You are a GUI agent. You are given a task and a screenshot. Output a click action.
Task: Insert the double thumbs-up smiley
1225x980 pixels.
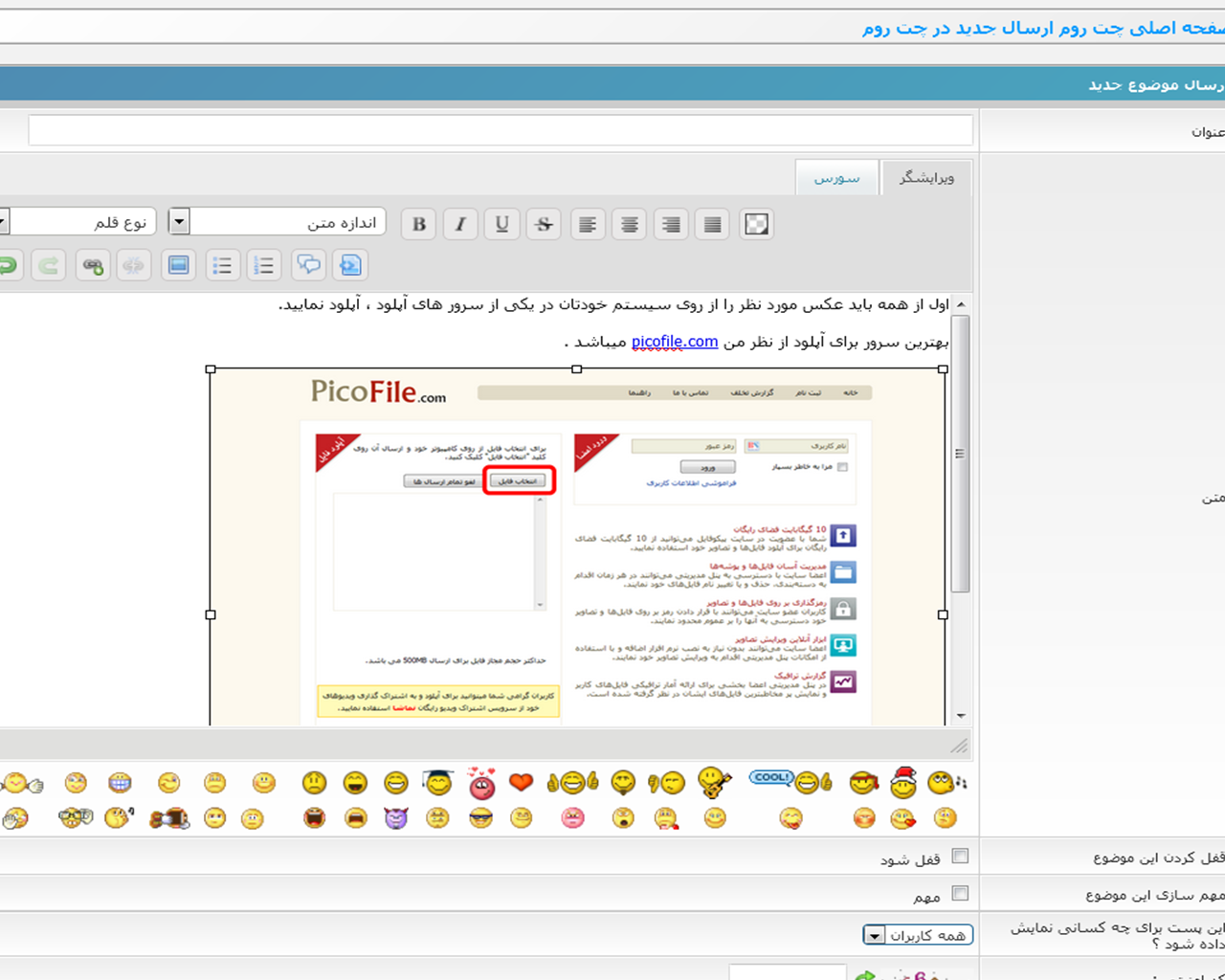click(572, 783)
